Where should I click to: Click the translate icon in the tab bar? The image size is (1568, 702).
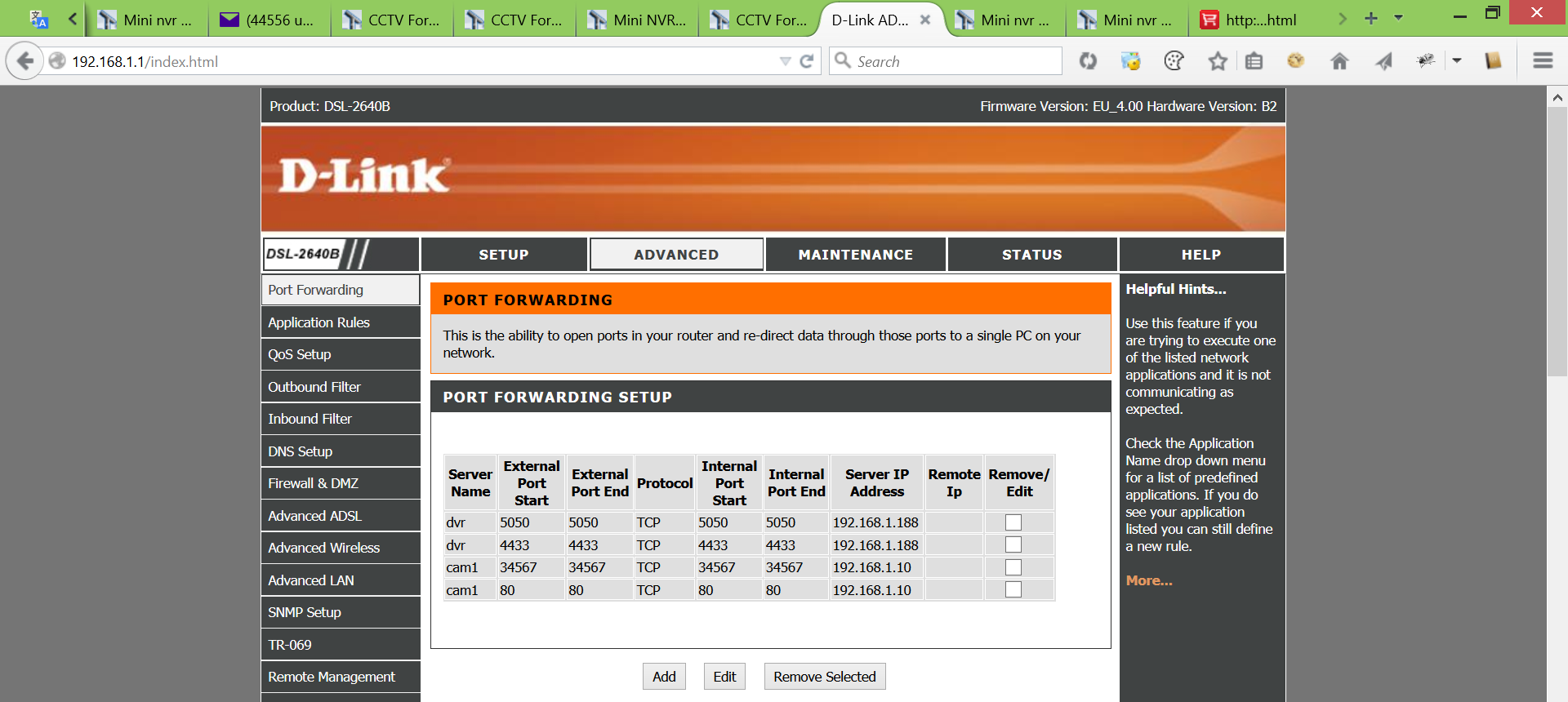click(38, 20)
